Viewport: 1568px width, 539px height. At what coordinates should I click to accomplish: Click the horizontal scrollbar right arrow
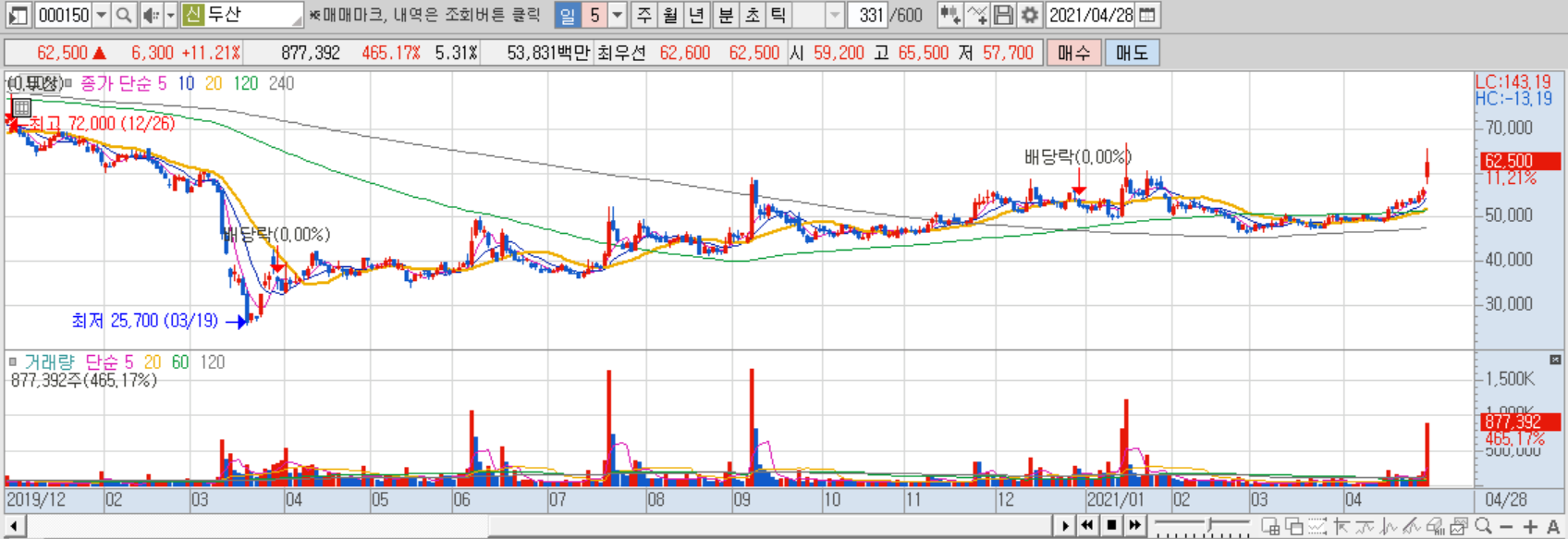pyautogui.click(x=1065, y=526)
